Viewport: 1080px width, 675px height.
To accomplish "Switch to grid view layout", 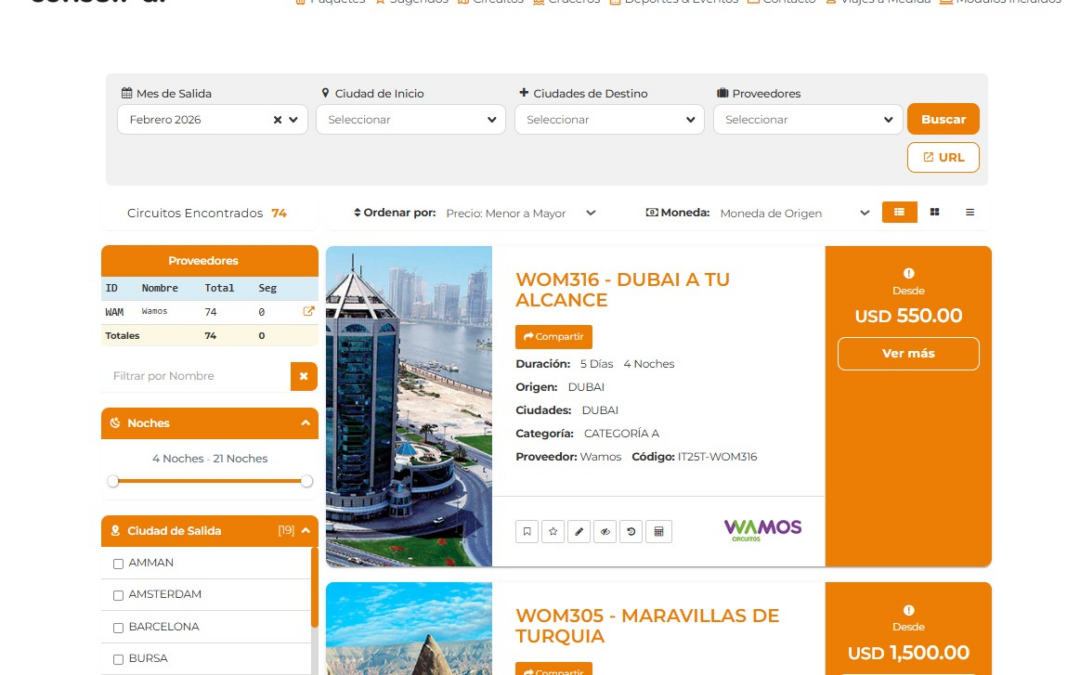I will pos(934,212).
